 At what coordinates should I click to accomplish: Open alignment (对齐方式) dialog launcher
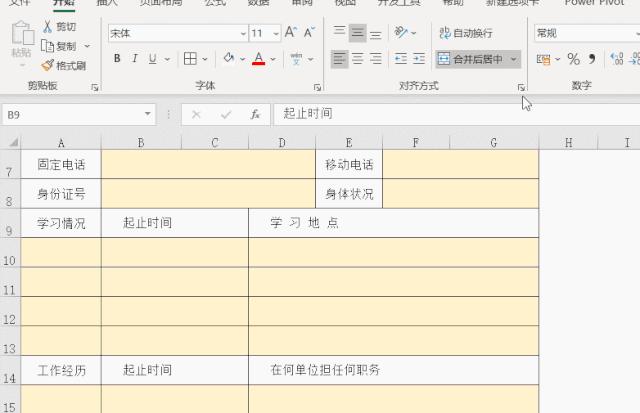click(521, 87)
